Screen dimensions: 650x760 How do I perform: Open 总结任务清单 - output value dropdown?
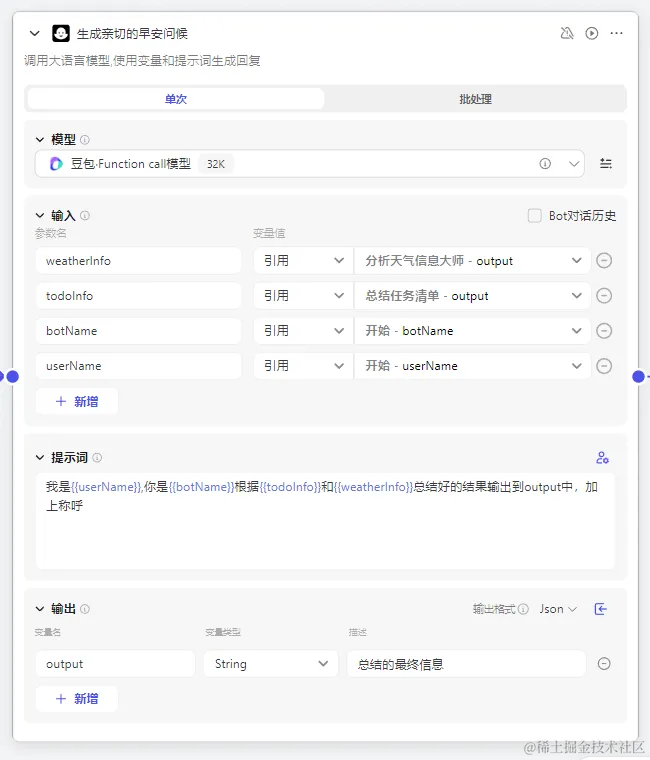pos(473,296)
